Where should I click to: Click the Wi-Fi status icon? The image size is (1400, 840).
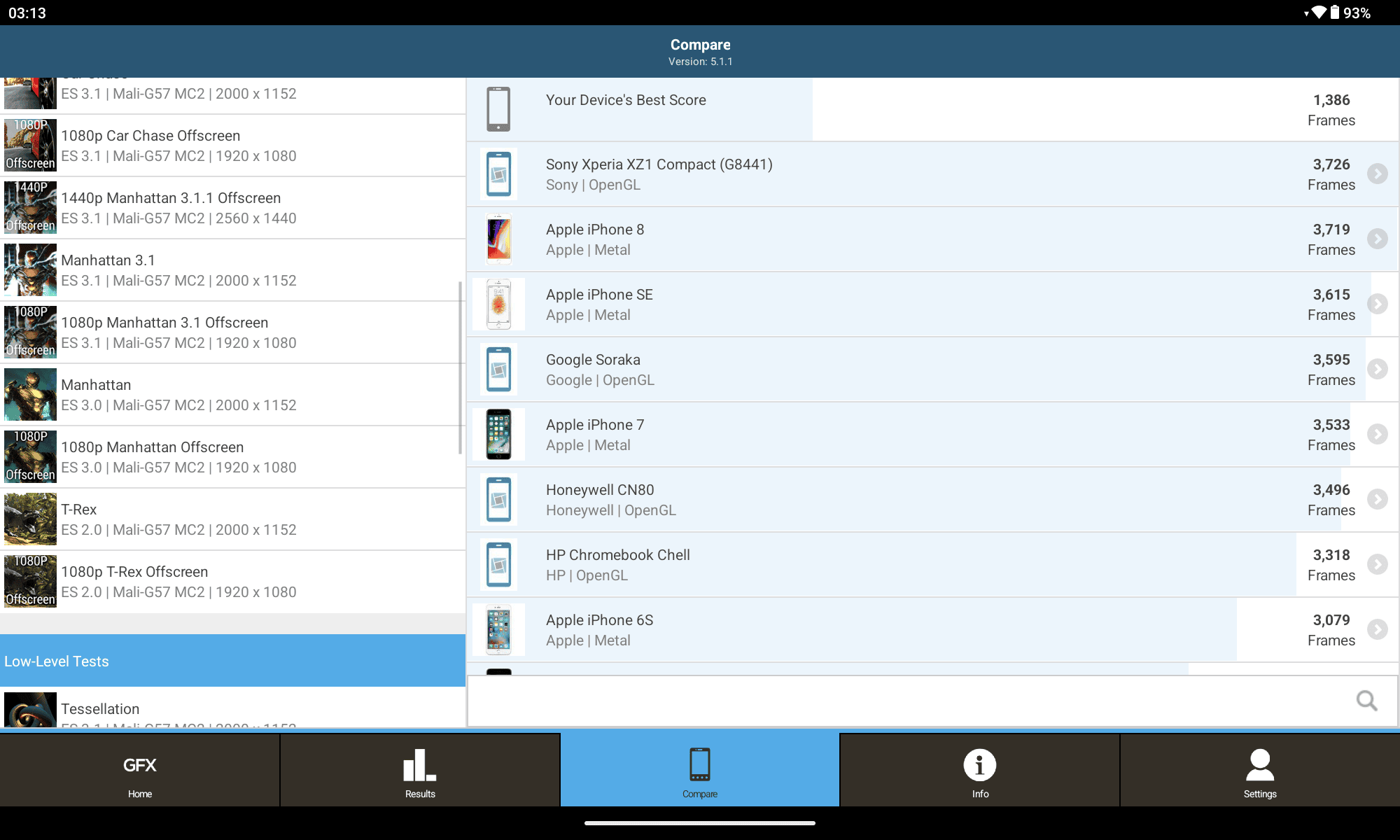tap(1319, 13)
